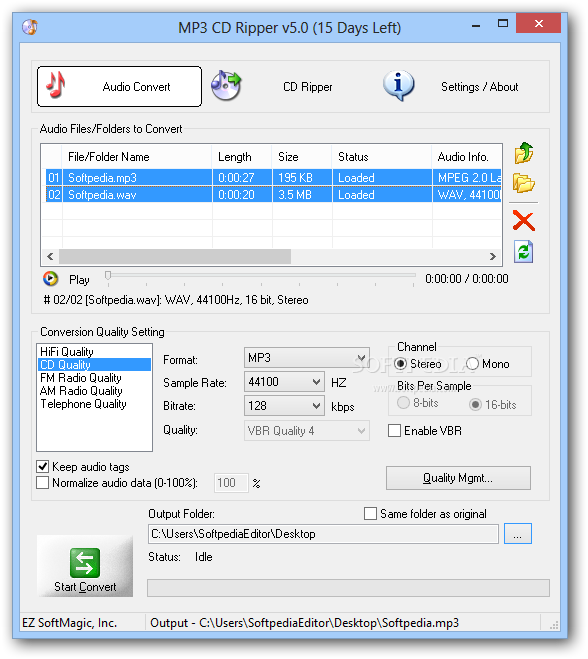This screenshot has width=588, height=659.
Task: Select the Softpedia.wav row
Action: click(x=273, y=195)
